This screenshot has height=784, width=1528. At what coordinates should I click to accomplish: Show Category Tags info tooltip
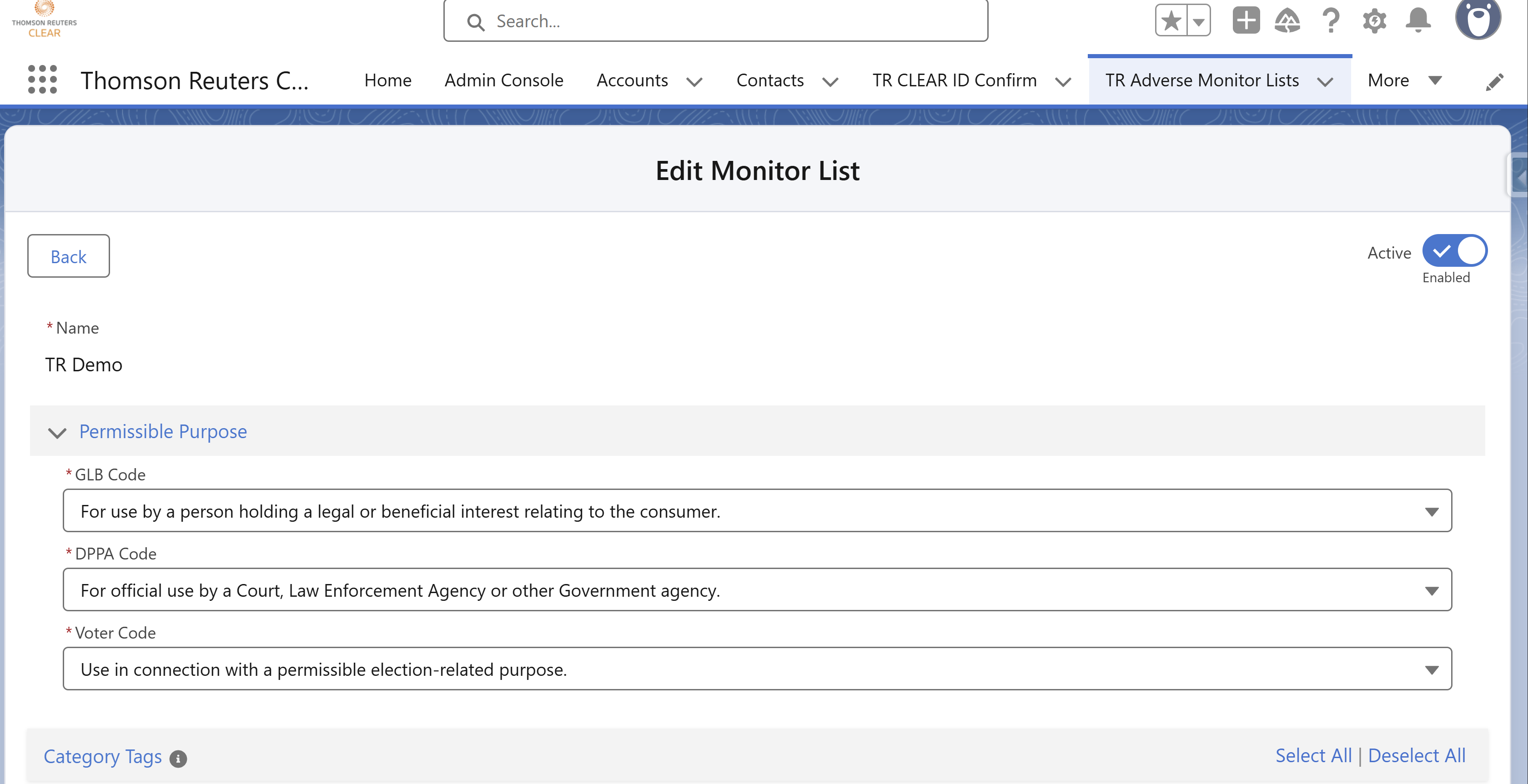[178, 759]
